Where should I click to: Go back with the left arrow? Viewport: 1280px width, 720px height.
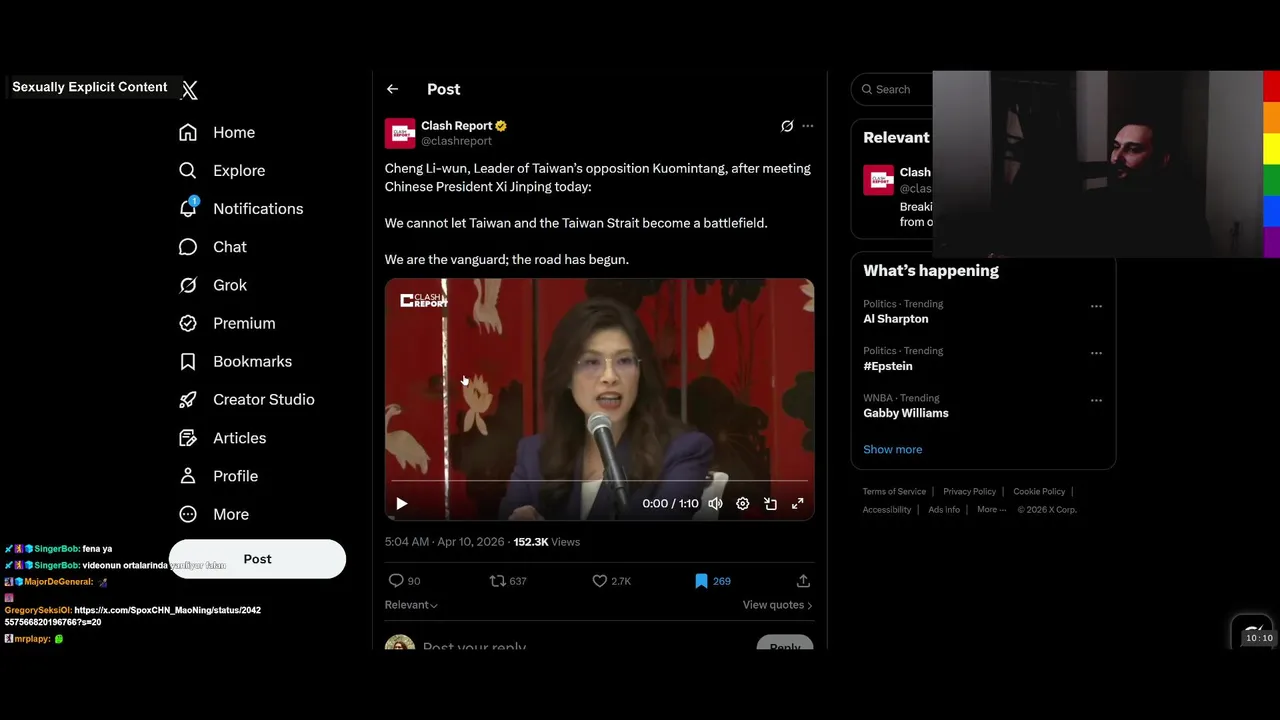coord(392,89)
